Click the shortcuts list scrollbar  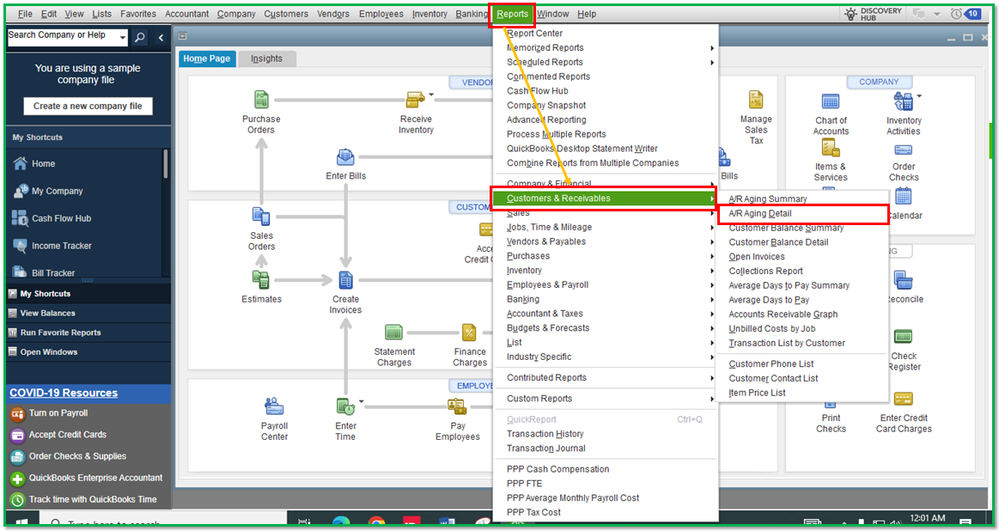tap(166, 164)
